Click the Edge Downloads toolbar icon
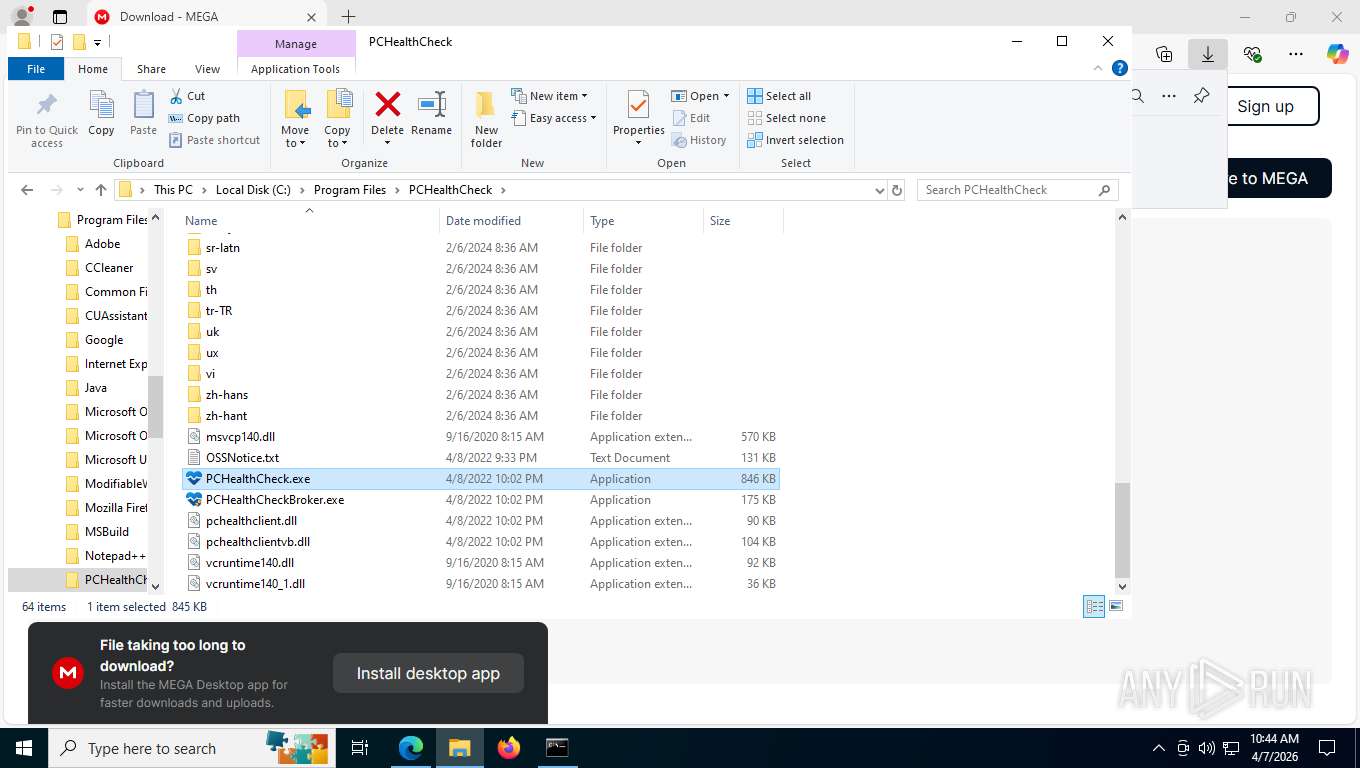 click(x=1207, y=54)
